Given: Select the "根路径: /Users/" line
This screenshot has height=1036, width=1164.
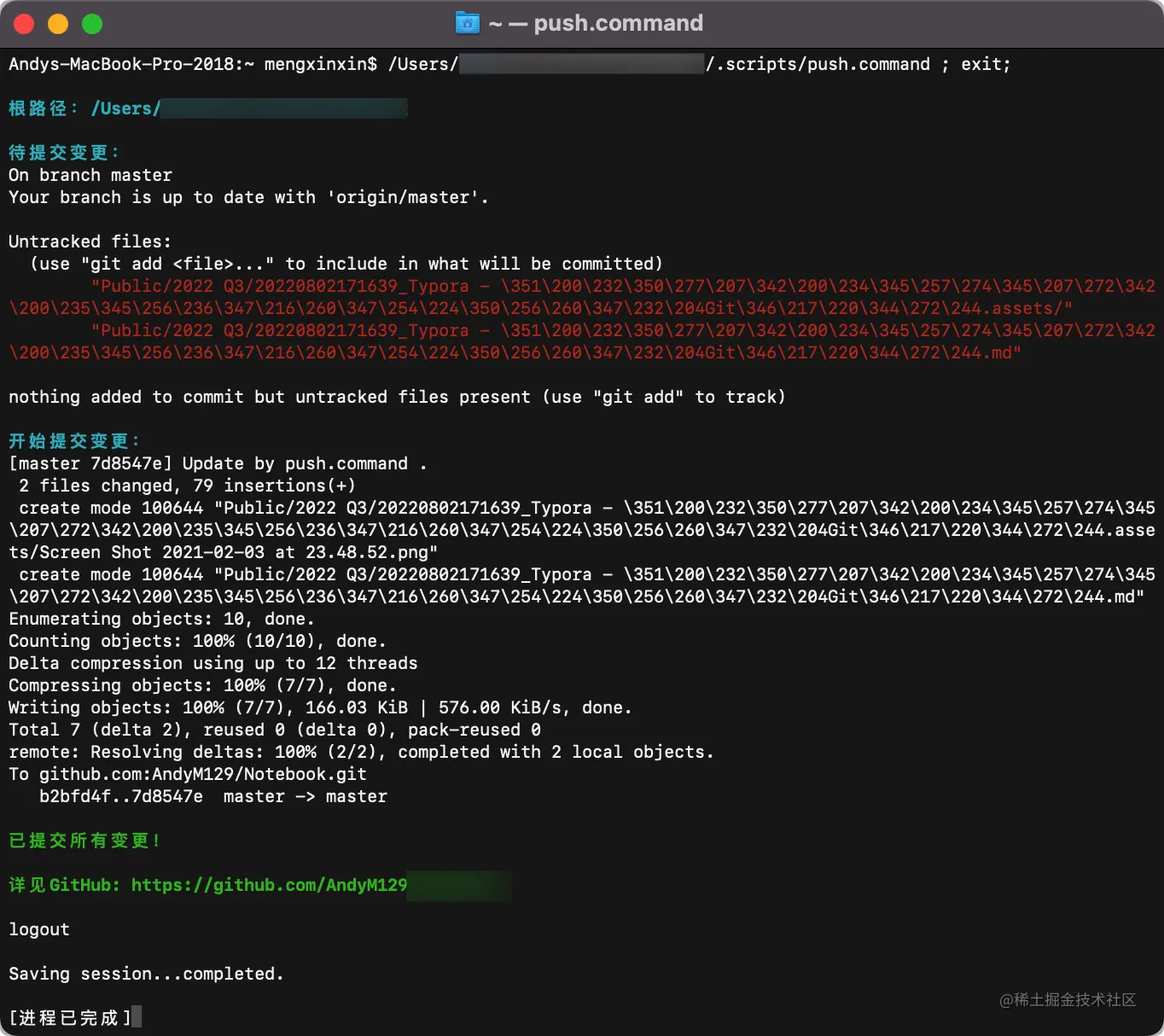Looking at the screenshot, I should pos(208,108).
